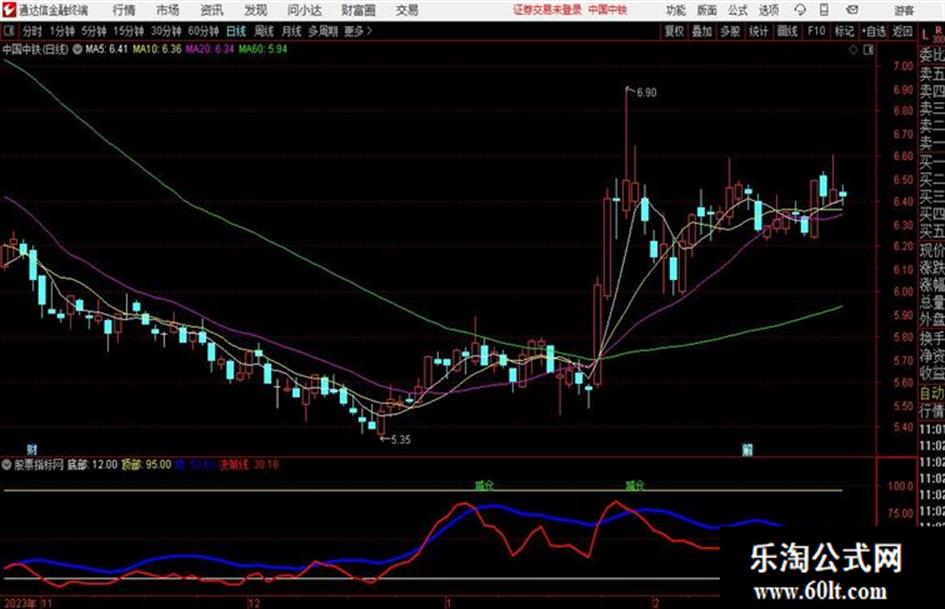Image resolution: width=945 pixels, height=609 pixels.
Task: Click the Tongdaxin red logo icon
Action: (x=9, y=10)
